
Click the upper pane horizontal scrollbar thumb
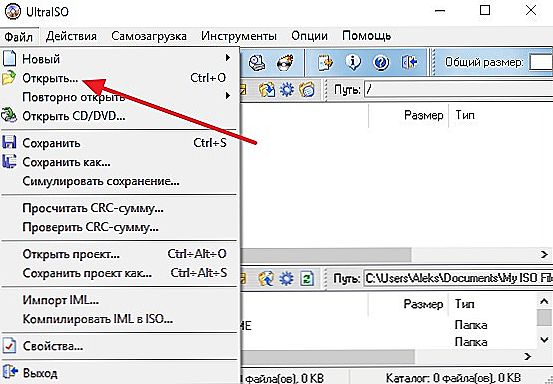[326, 254]
